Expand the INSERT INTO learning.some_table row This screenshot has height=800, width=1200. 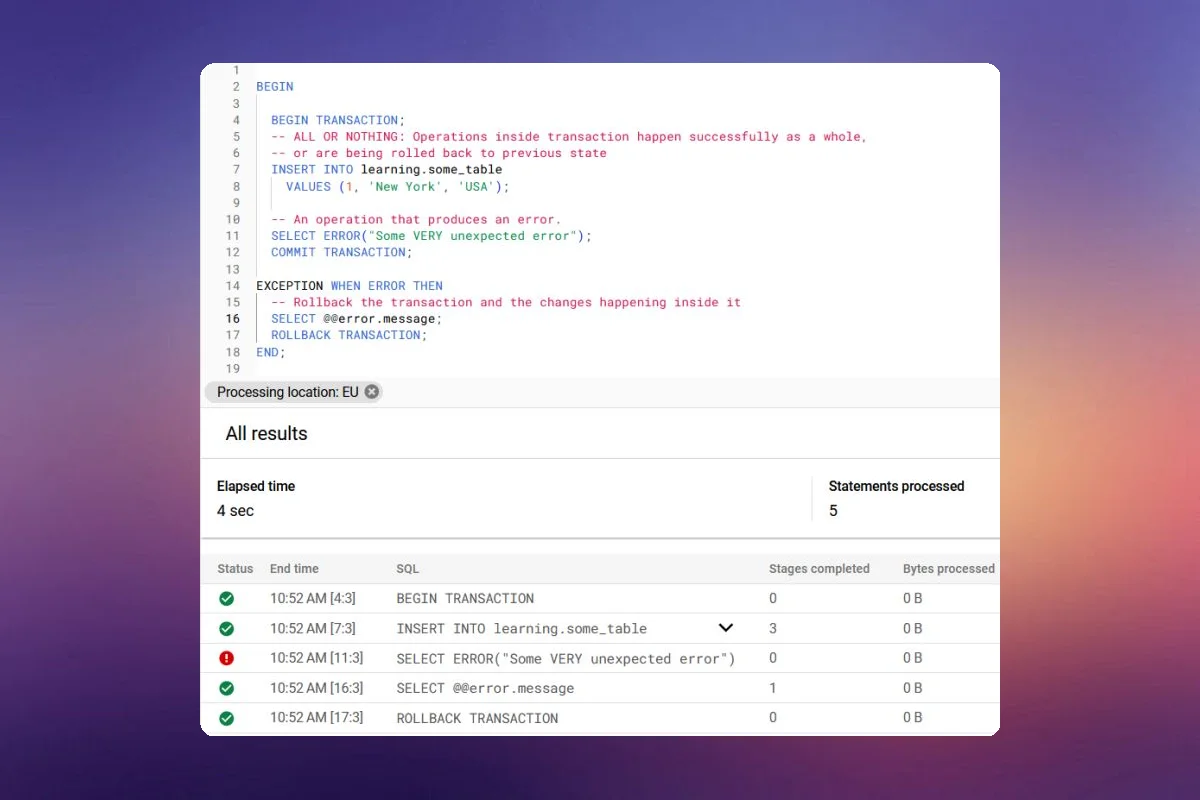click(726, 628)
